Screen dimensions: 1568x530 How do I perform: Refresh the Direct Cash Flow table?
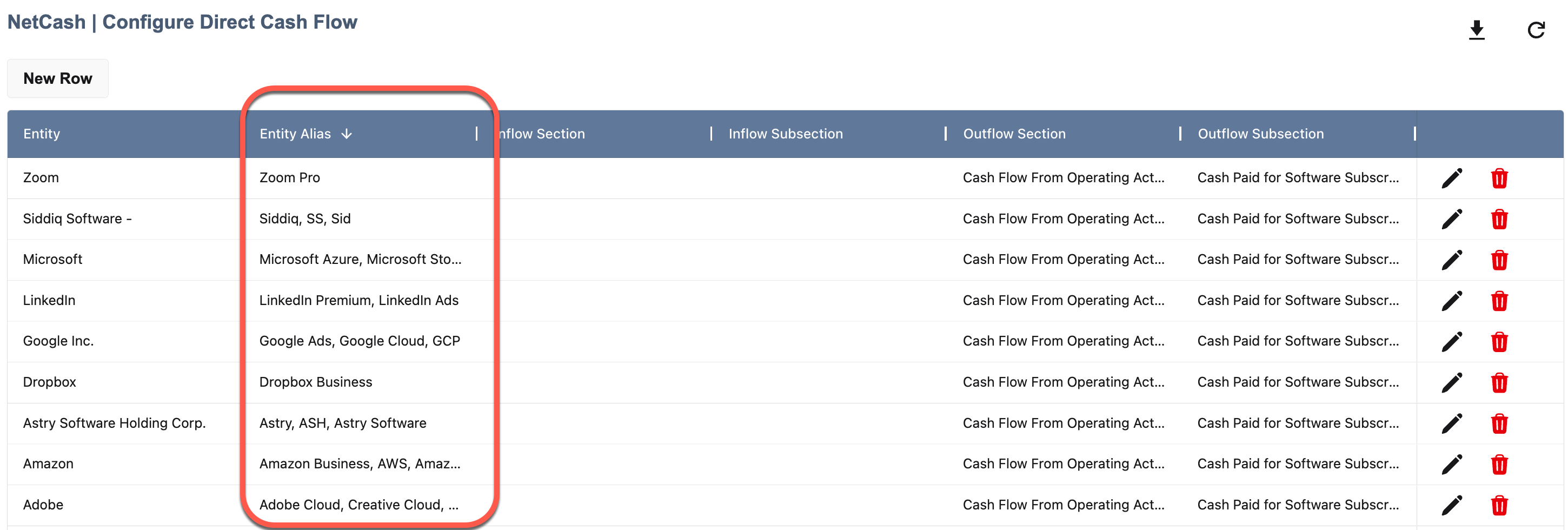(x=1536, y=30)
